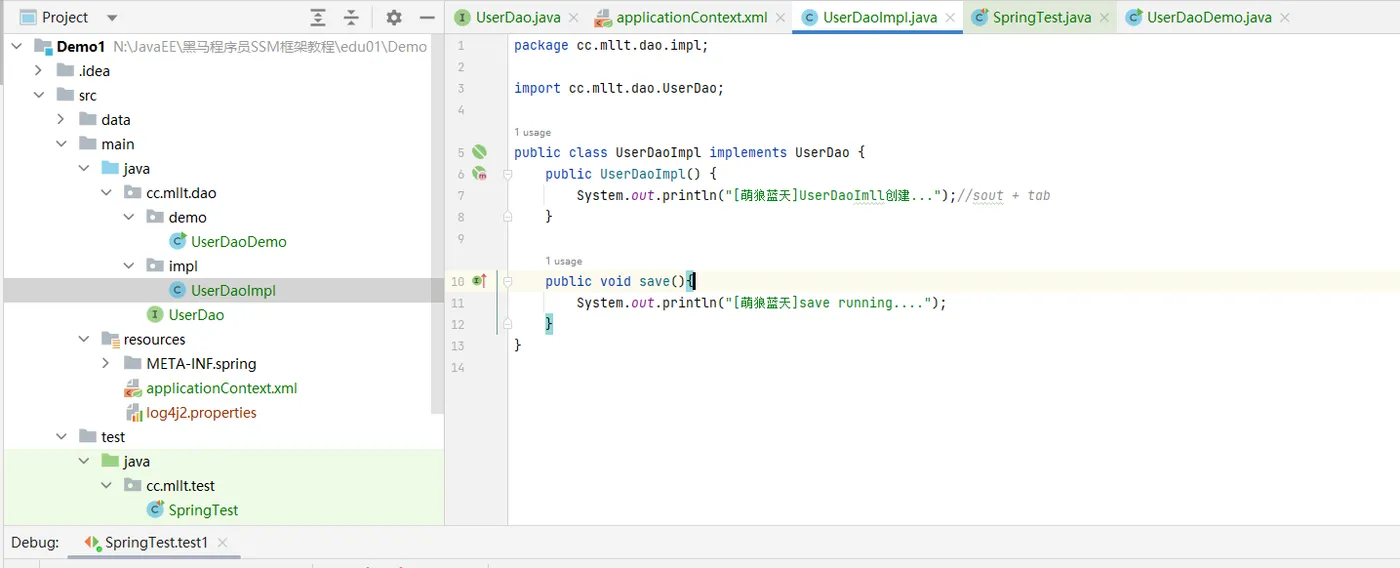Close the UserDao.java tab
1400x568 pixels.
click(x=573, y=18)
